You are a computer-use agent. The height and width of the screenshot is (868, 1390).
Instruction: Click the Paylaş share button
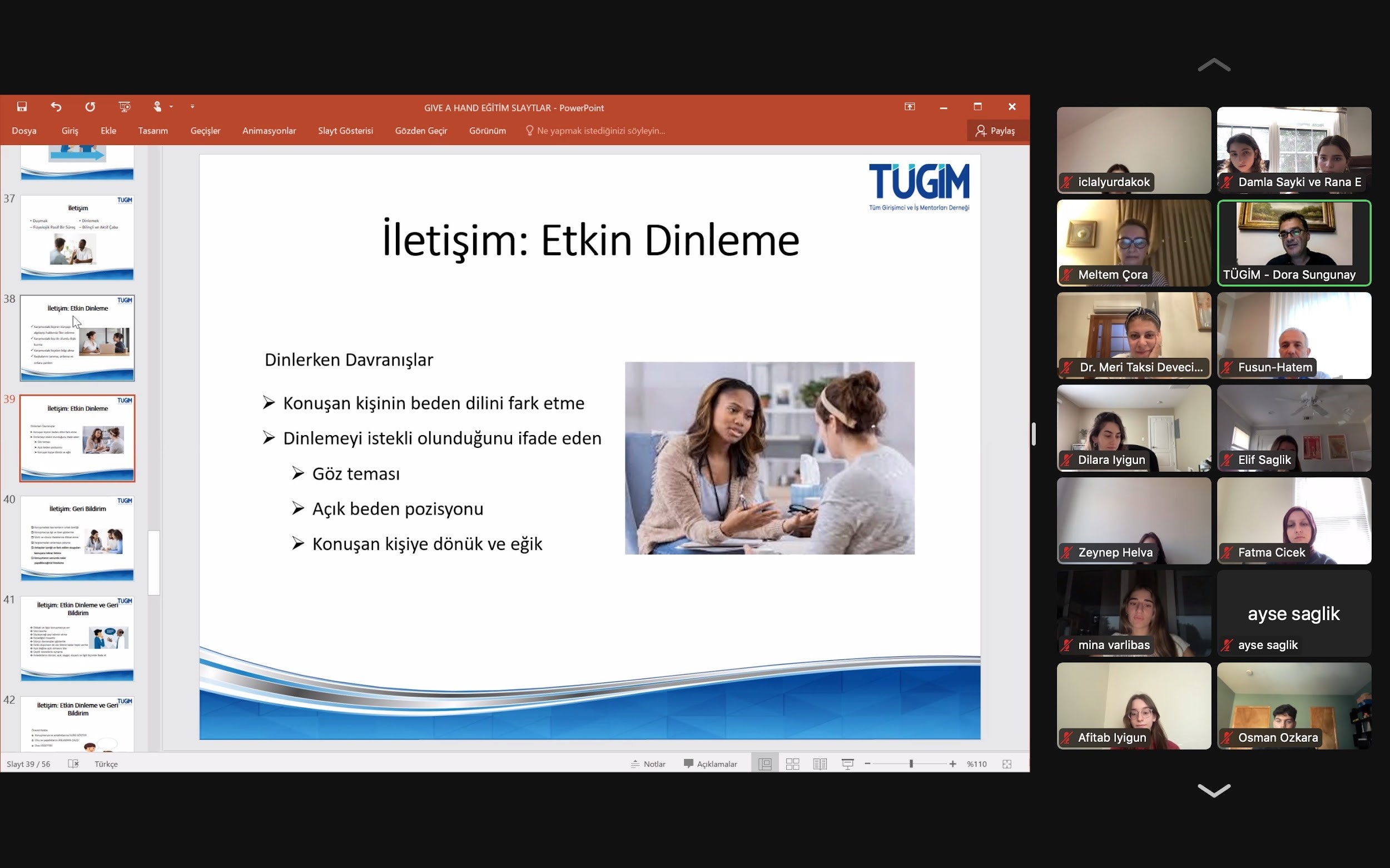click(x=995, y=131)
